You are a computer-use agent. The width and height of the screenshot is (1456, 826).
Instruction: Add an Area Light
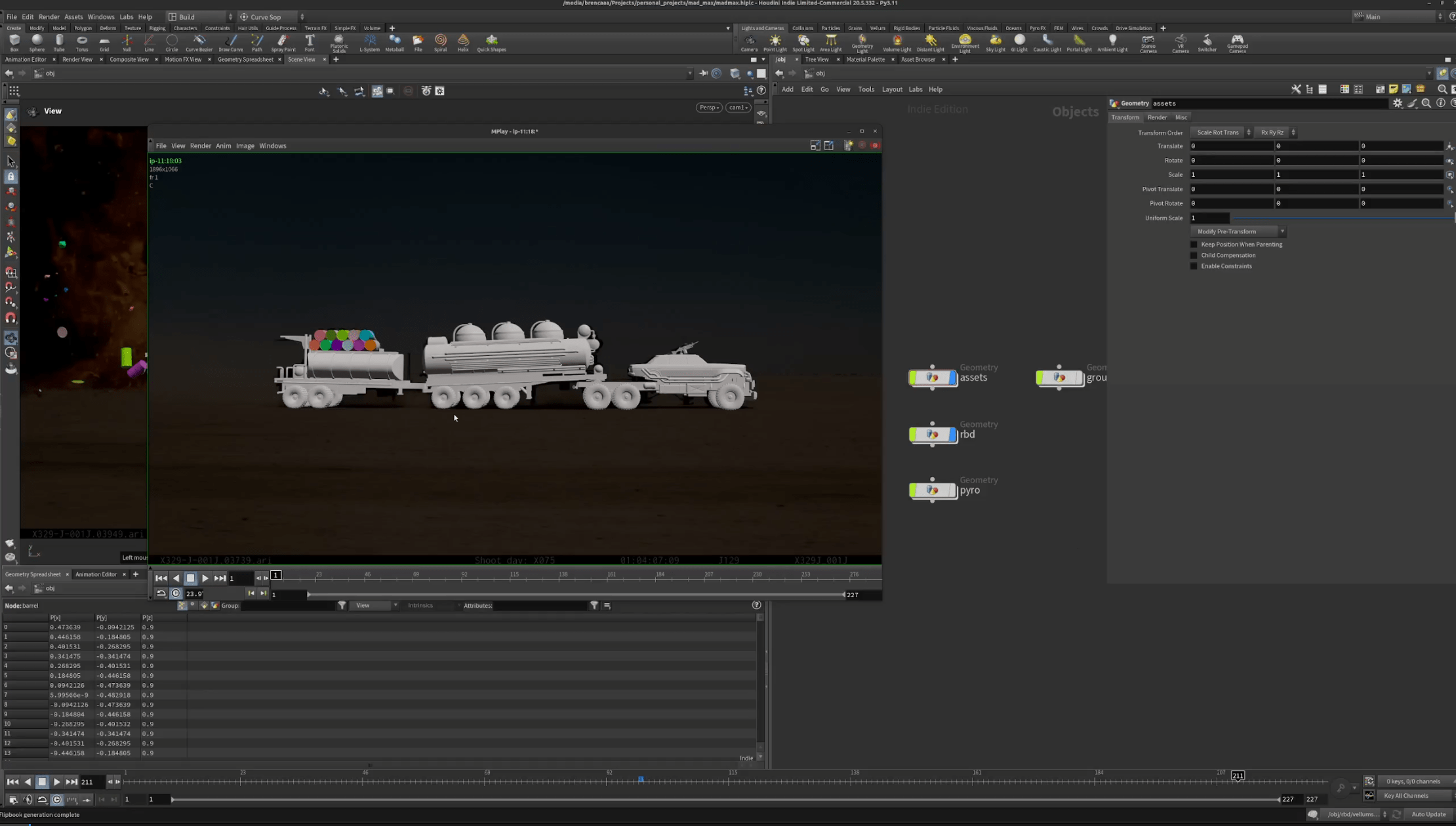pos(830,43)
